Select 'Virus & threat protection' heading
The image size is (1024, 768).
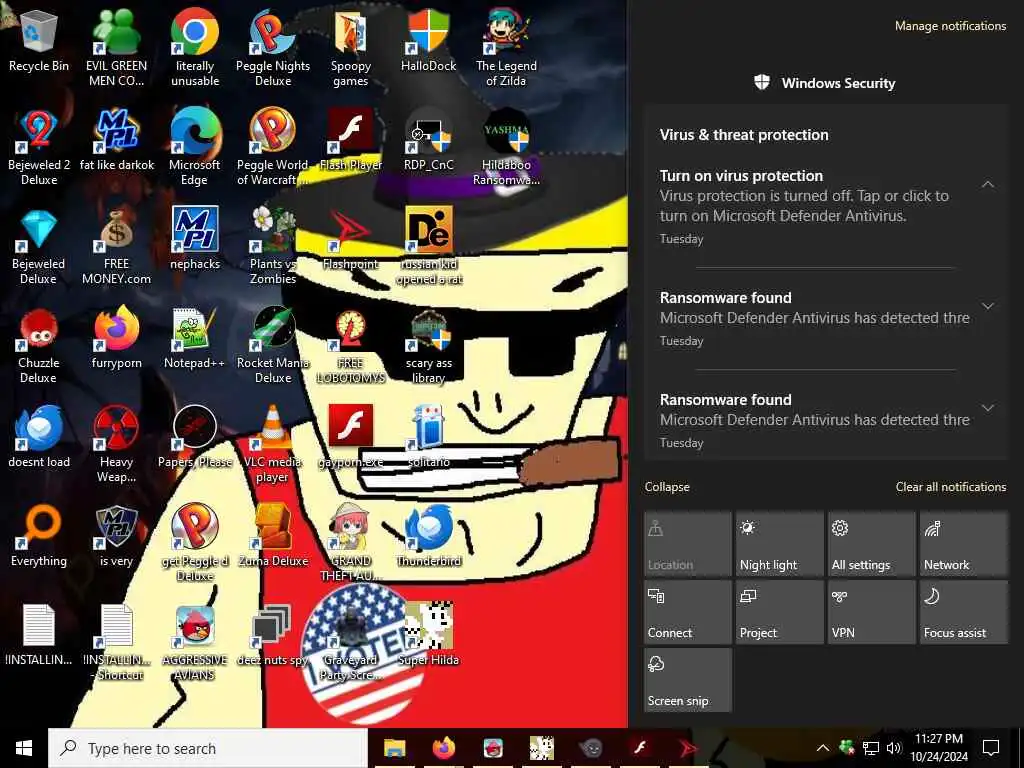[x=744, y=135]
